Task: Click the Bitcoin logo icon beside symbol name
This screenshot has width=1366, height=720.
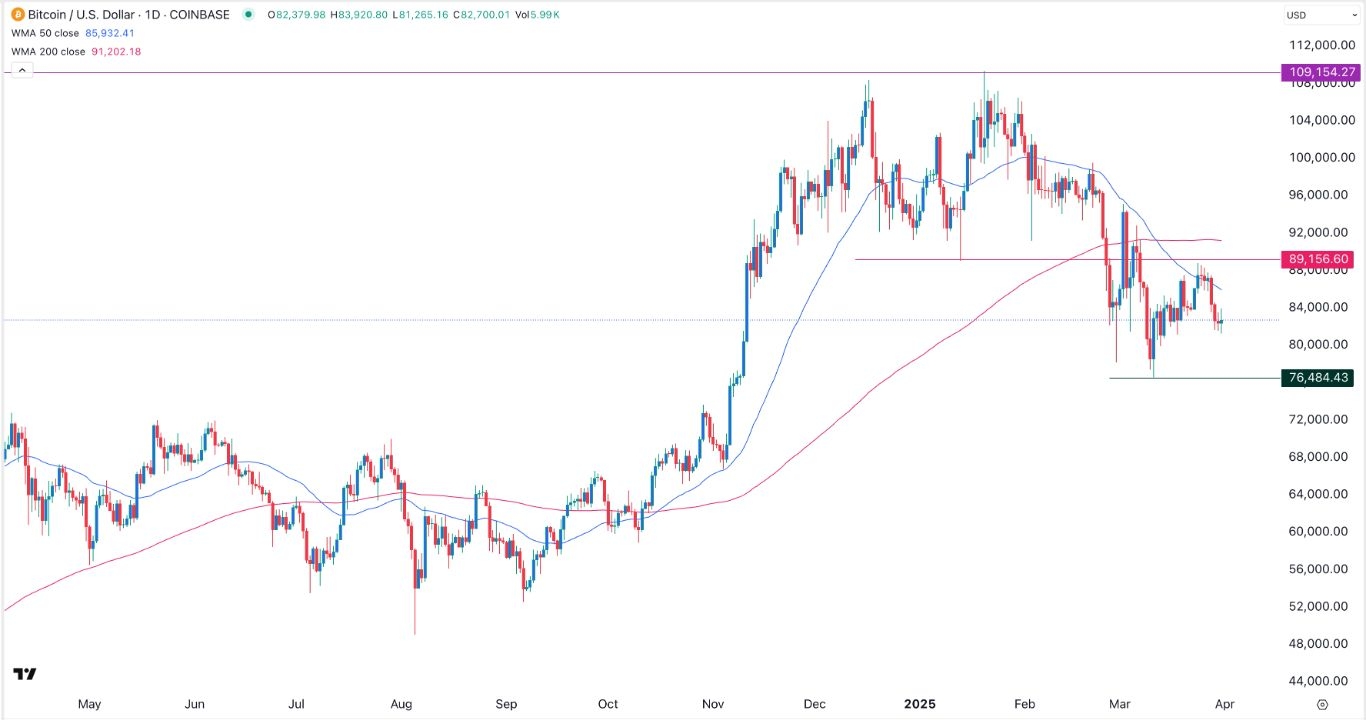Action: (17, 14)
